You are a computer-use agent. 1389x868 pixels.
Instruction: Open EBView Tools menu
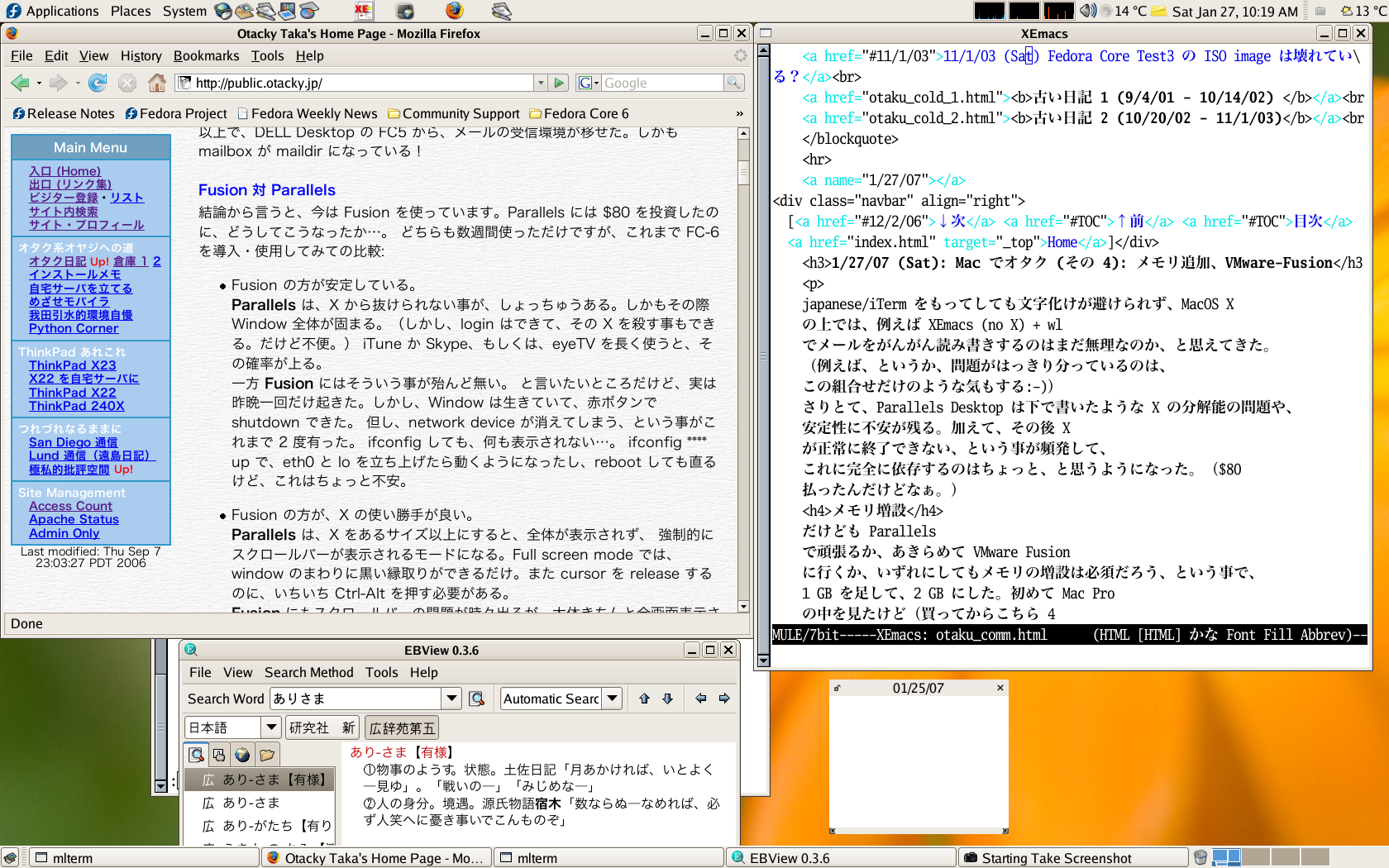coord(381,672)
